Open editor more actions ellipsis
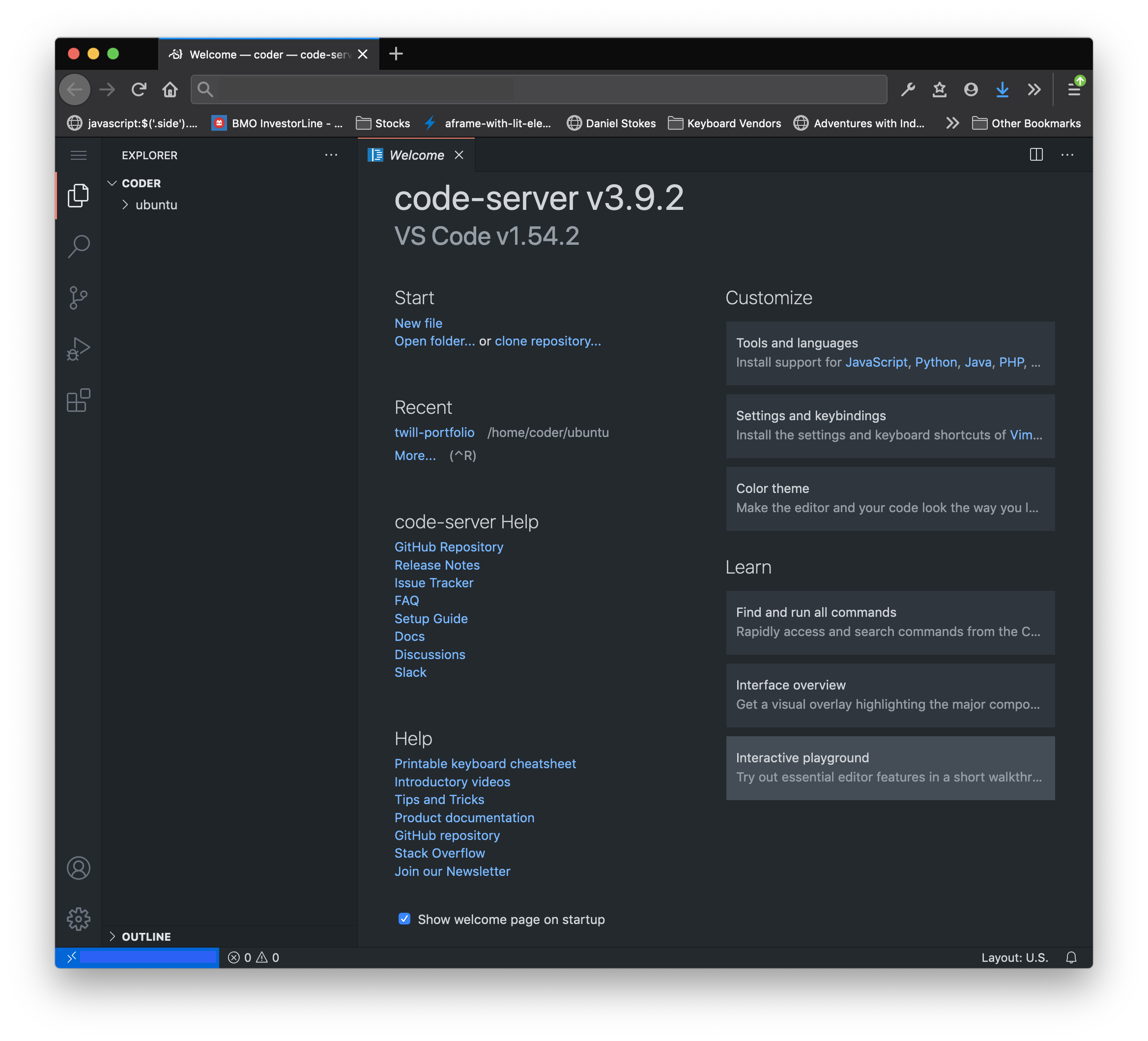 tap(1067, 154)
